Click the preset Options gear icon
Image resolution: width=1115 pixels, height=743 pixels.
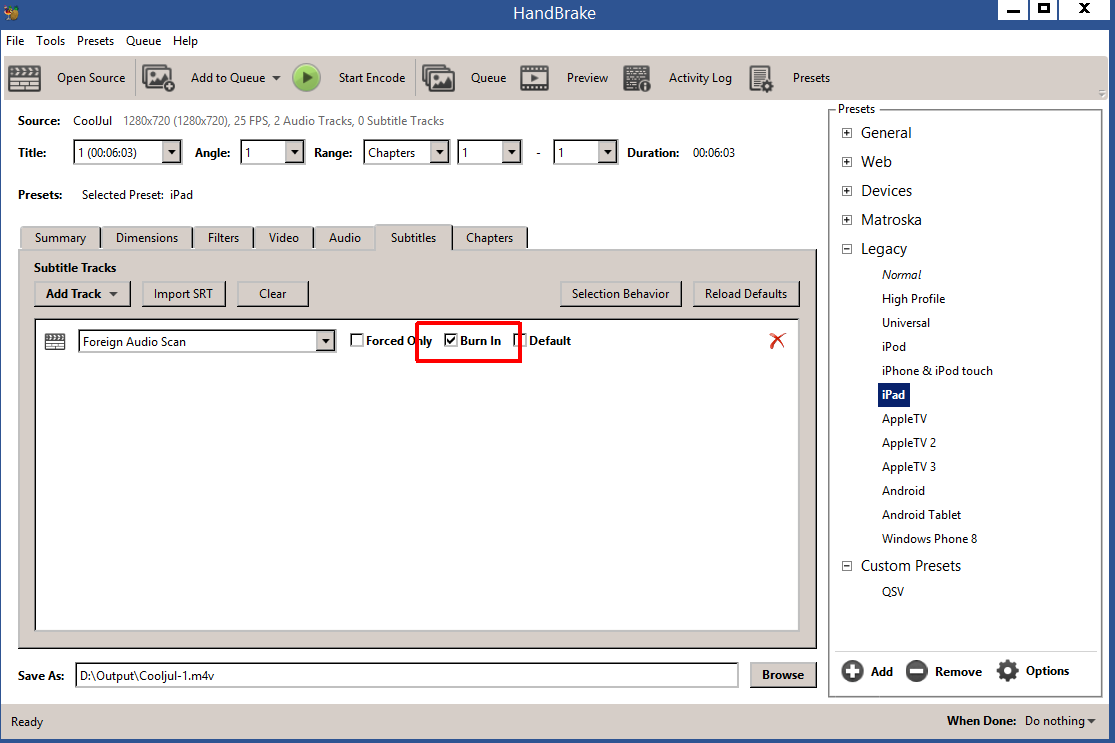coord(1007,670)
